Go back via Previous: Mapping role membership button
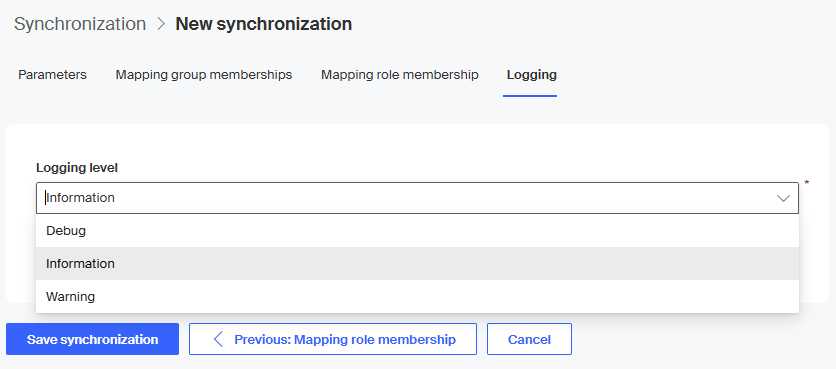This screenshot has height=369, width=836. click(x=333, y=339)
